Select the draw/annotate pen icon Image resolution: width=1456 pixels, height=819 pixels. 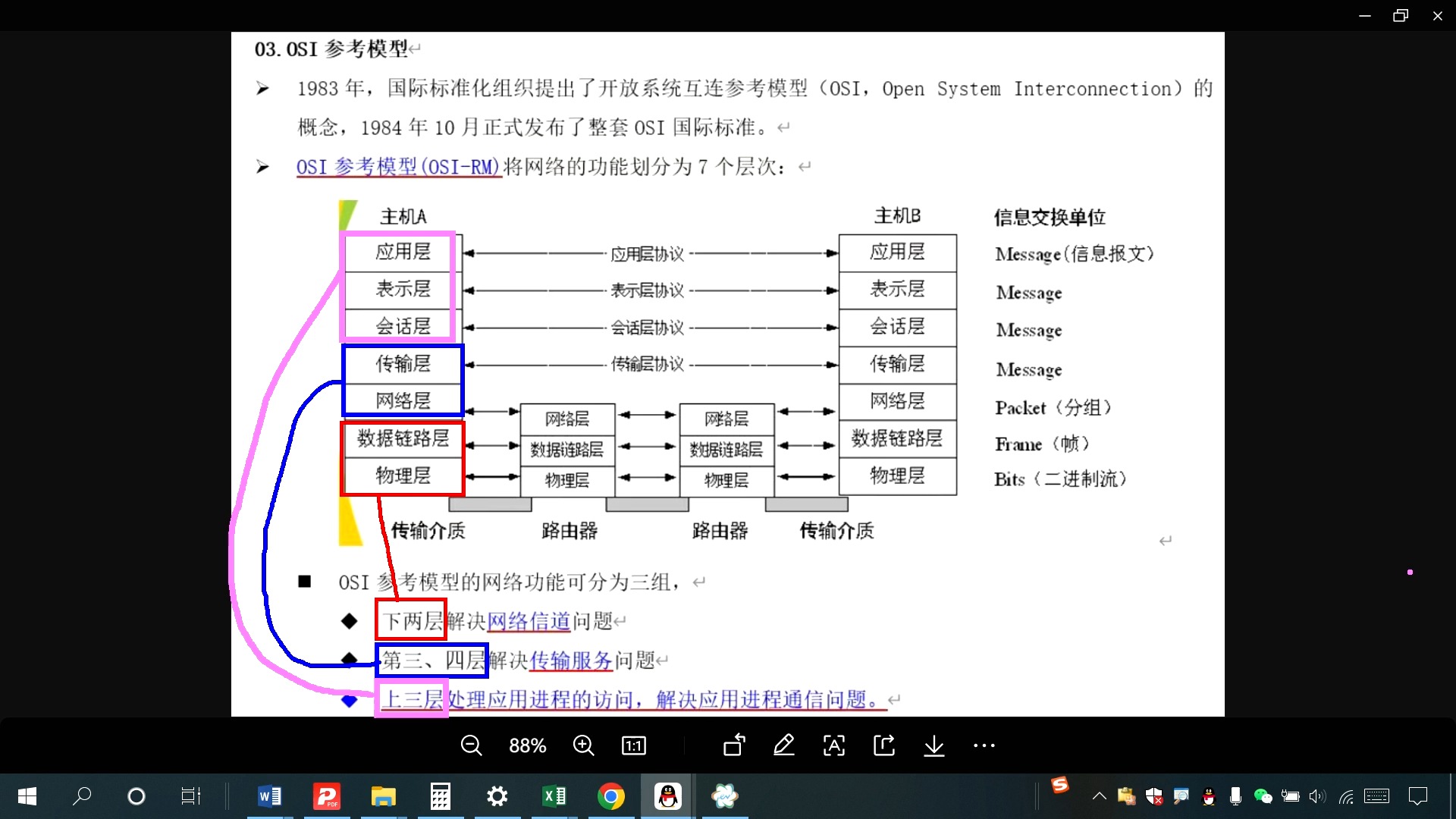click(783, 745)
